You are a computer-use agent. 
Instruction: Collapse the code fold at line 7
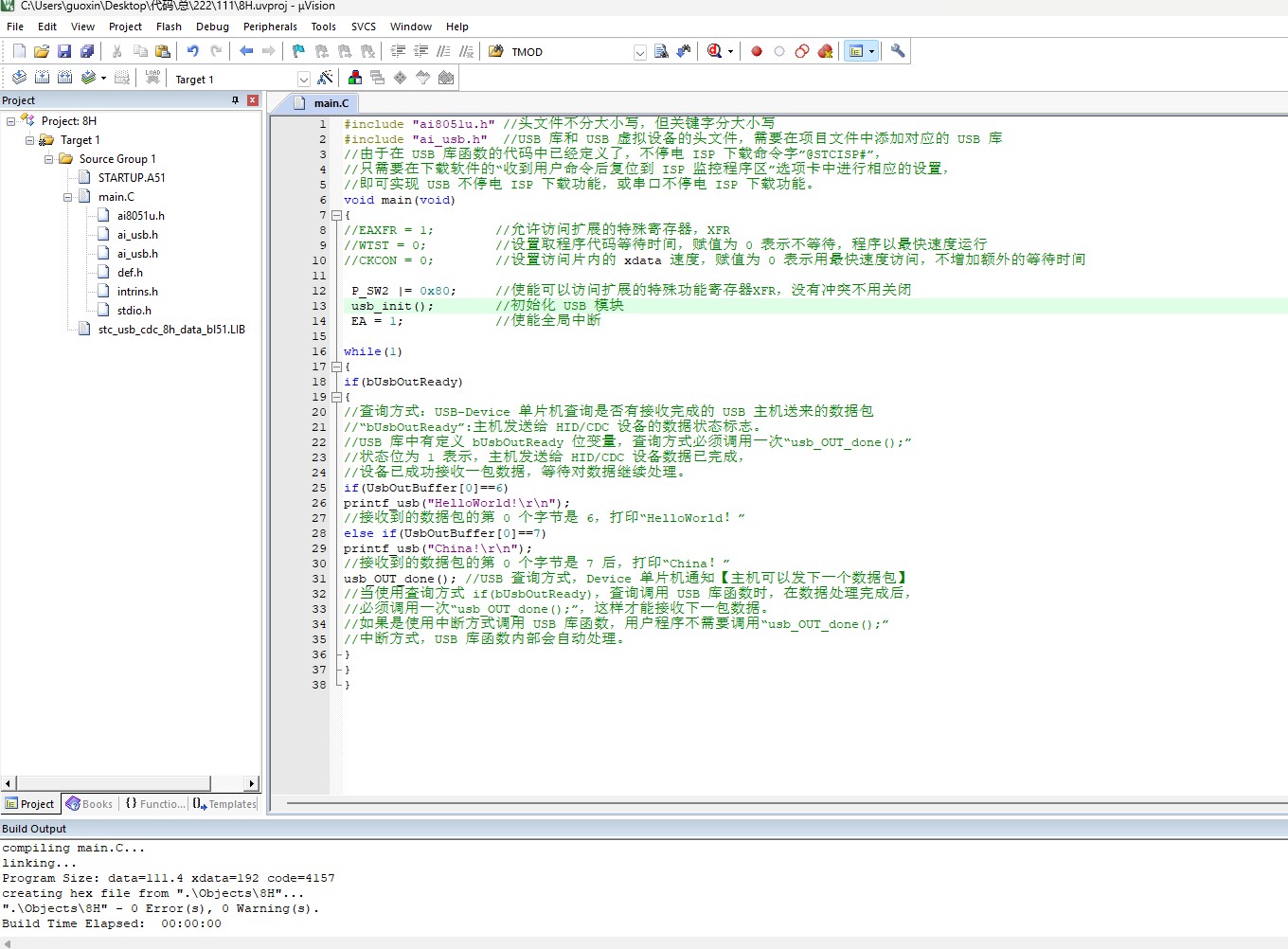[336, 215]
